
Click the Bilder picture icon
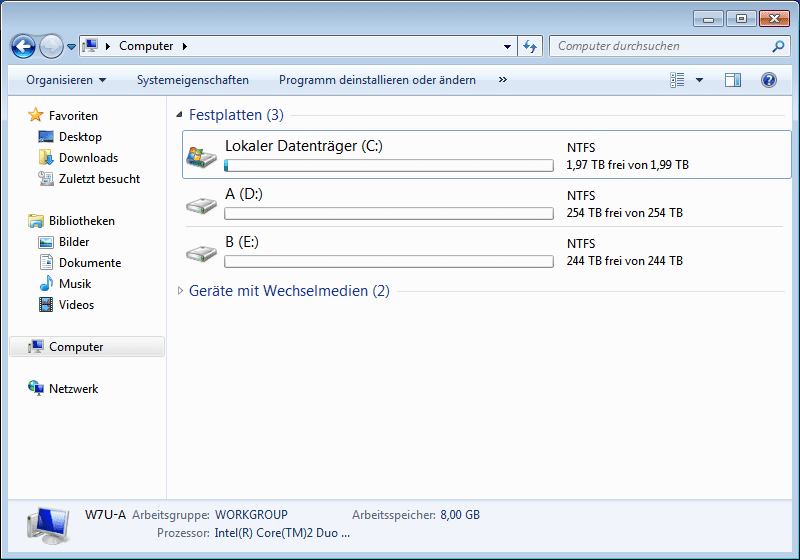[46, 242]
